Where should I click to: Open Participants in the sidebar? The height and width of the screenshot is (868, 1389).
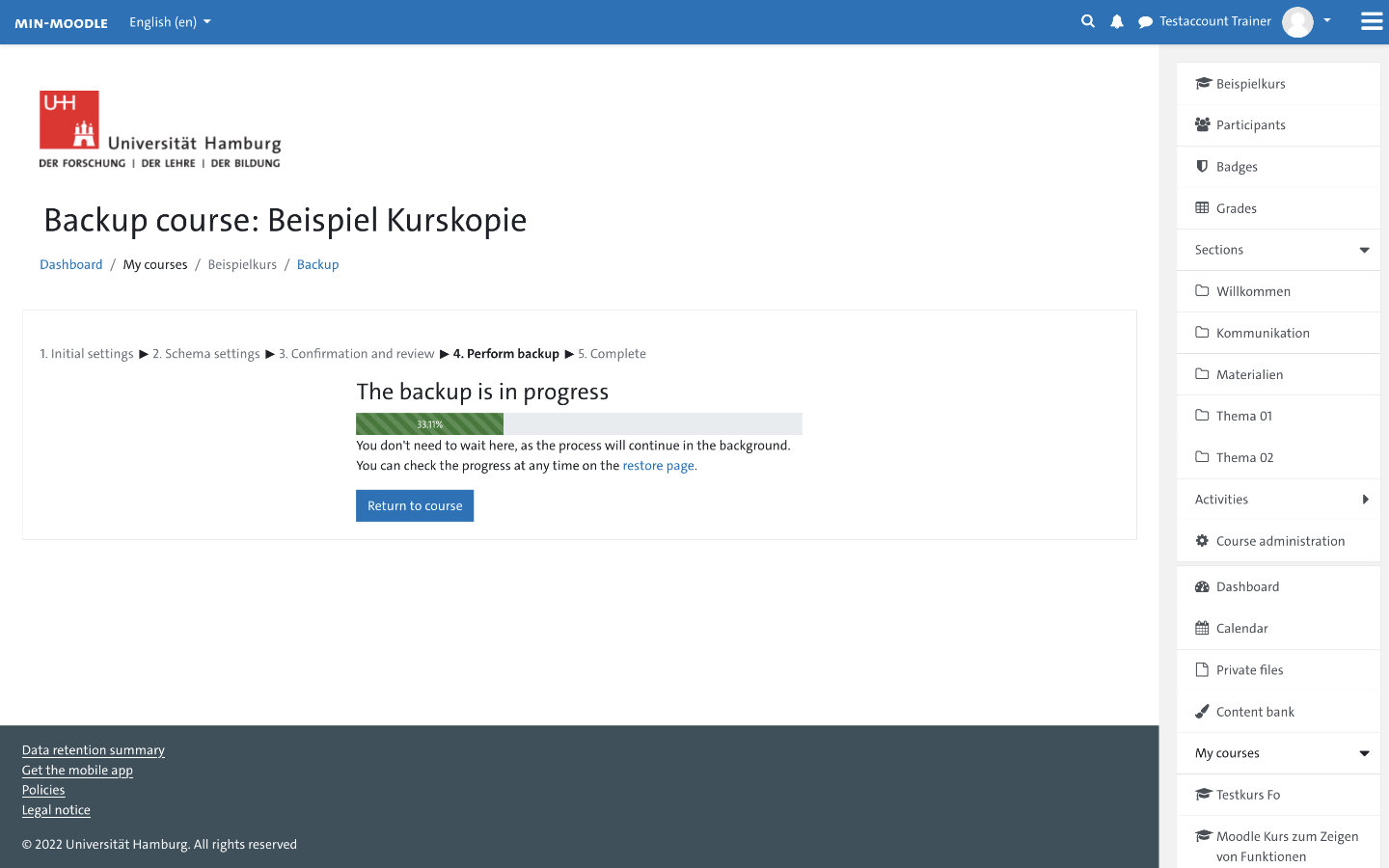(x=1278, y=125)
